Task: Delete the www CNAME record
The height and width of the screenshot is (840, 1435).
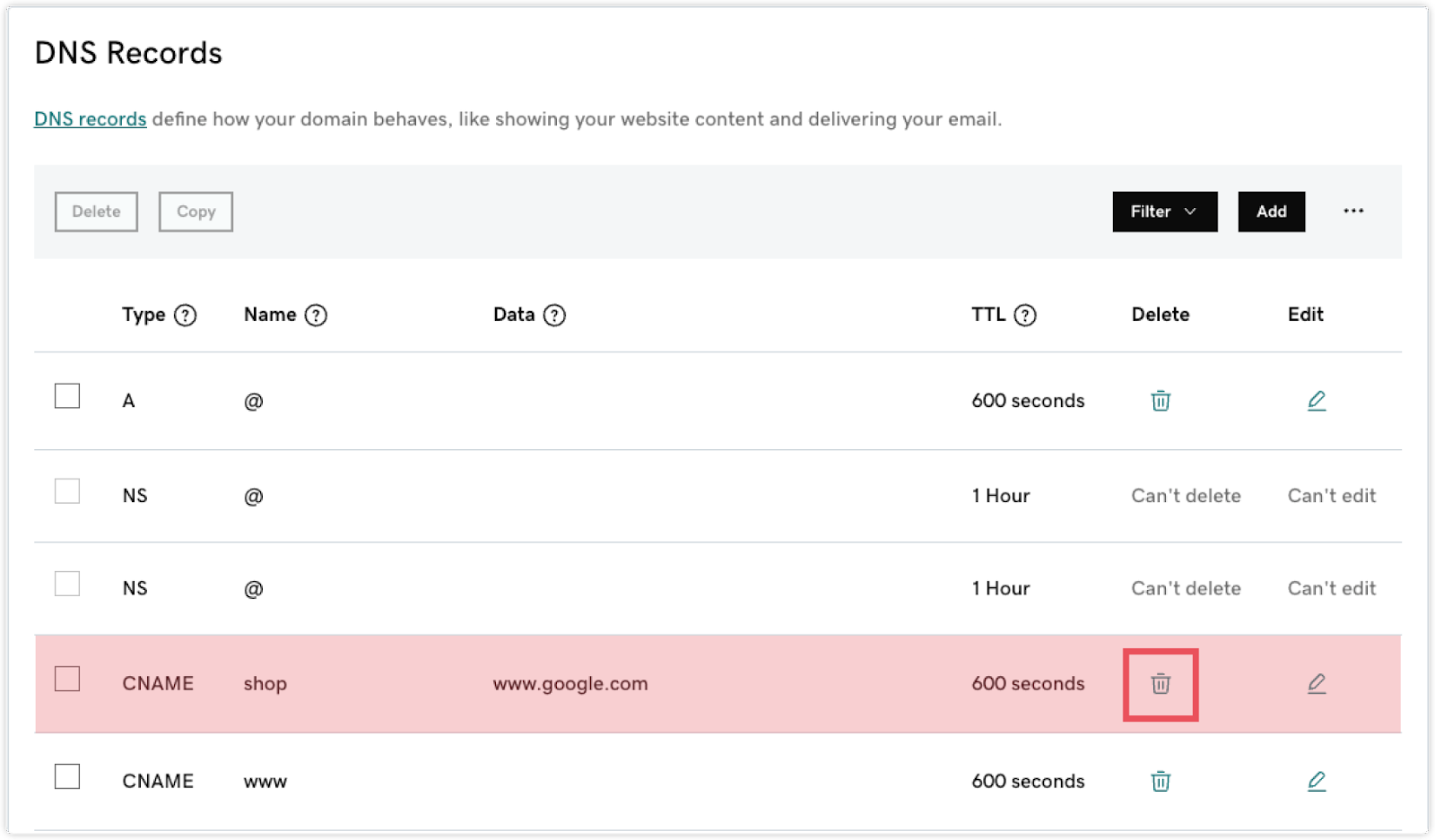Action: [1160, 782]
